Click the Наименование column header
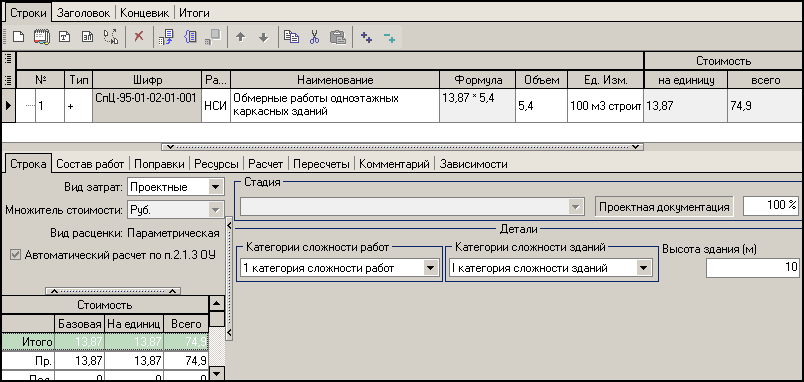Image resolution: width=804 pixels, height=382 pixels. (335, 80)
